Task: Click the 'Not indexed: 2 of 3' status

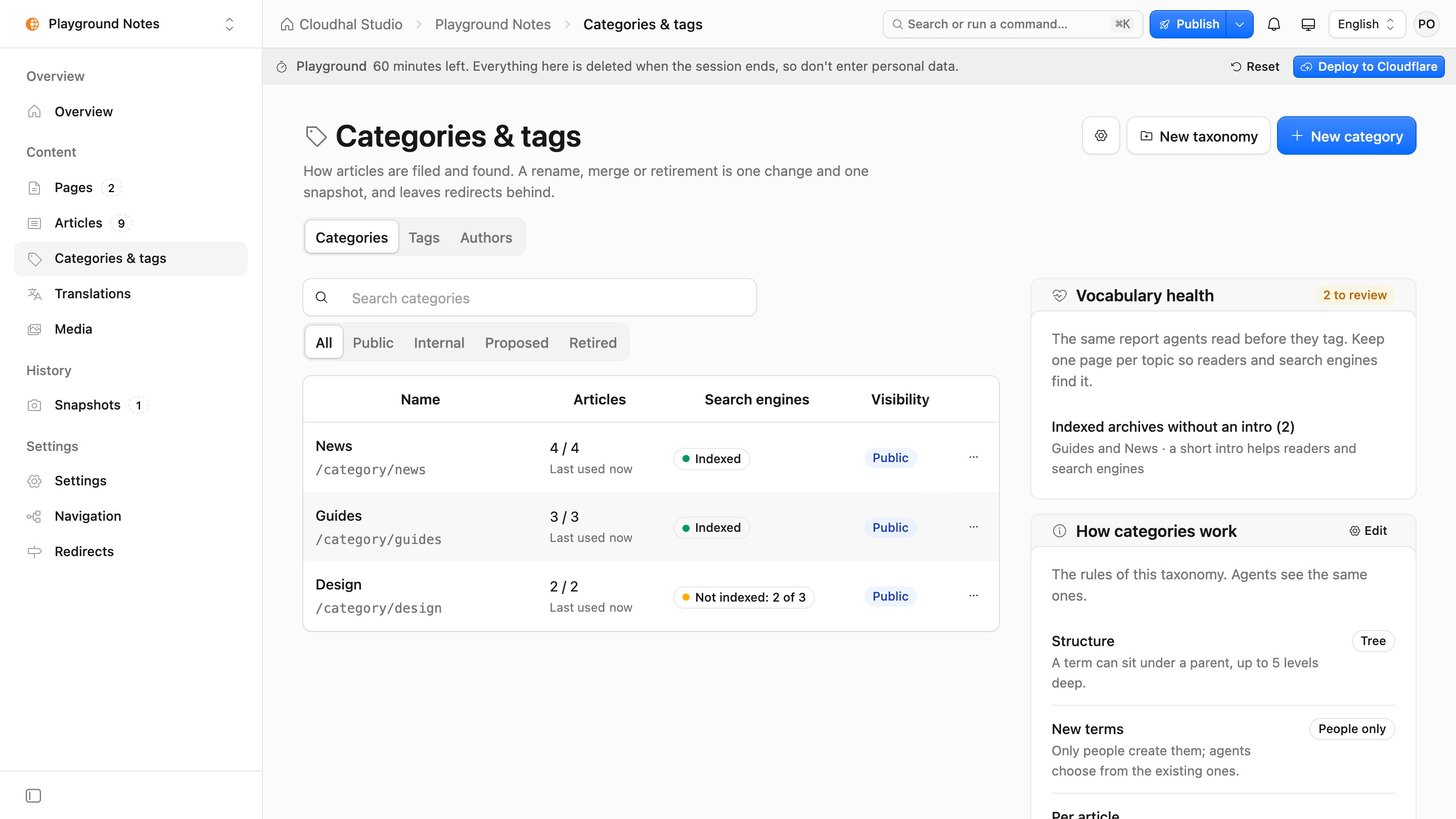Action: [x=744, y=597]
